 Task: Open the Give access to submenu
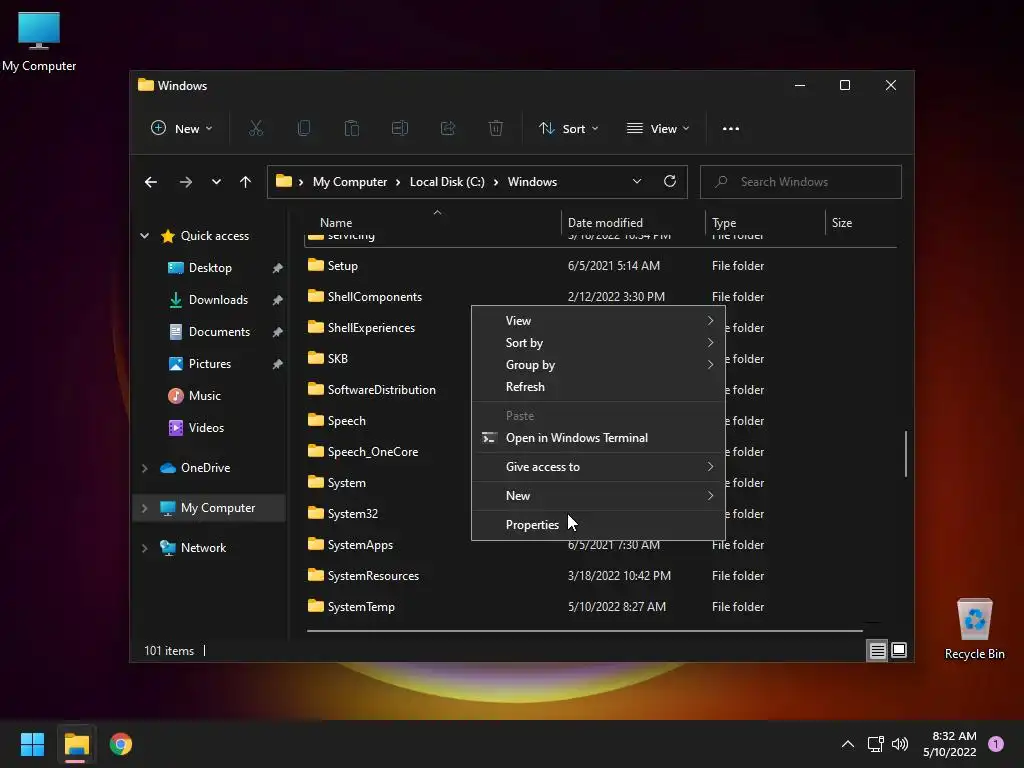[598, 467]
